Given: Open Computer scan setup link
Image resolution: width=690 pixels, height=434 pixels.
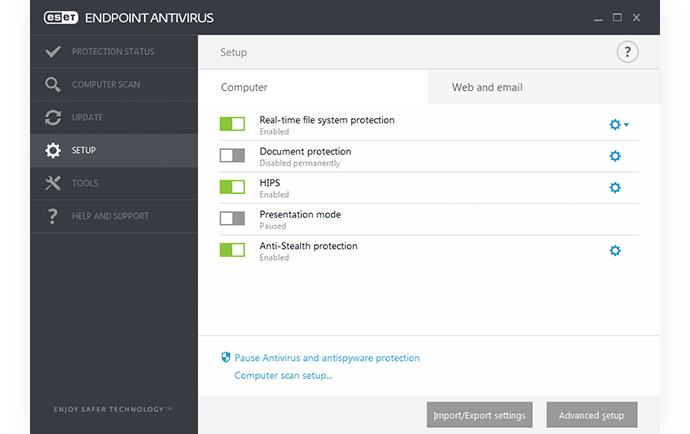Looking at the screenshot, I should (283, 375).
